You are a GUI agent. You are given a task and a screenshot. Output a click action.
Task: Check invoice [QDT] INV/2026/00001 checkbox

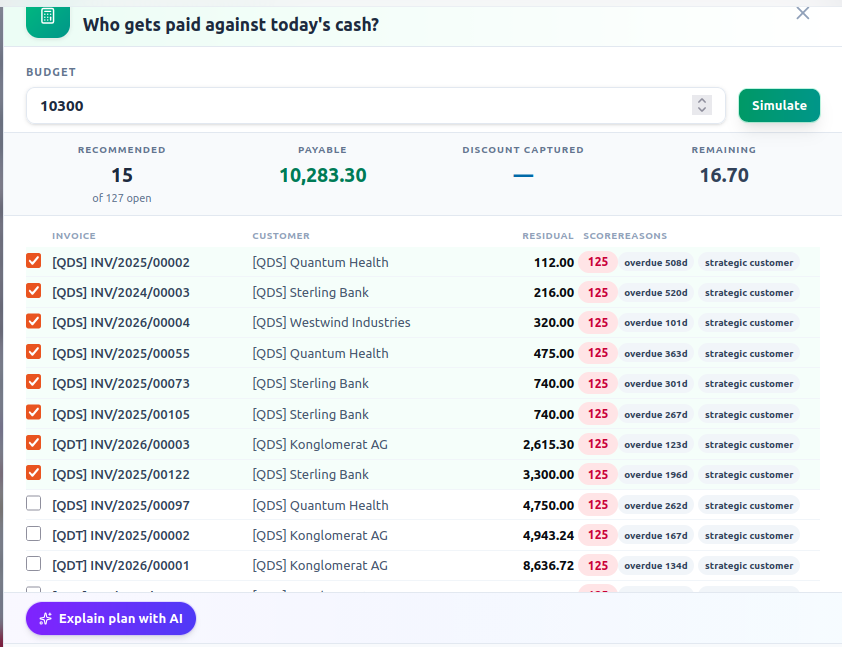(33, 564)
